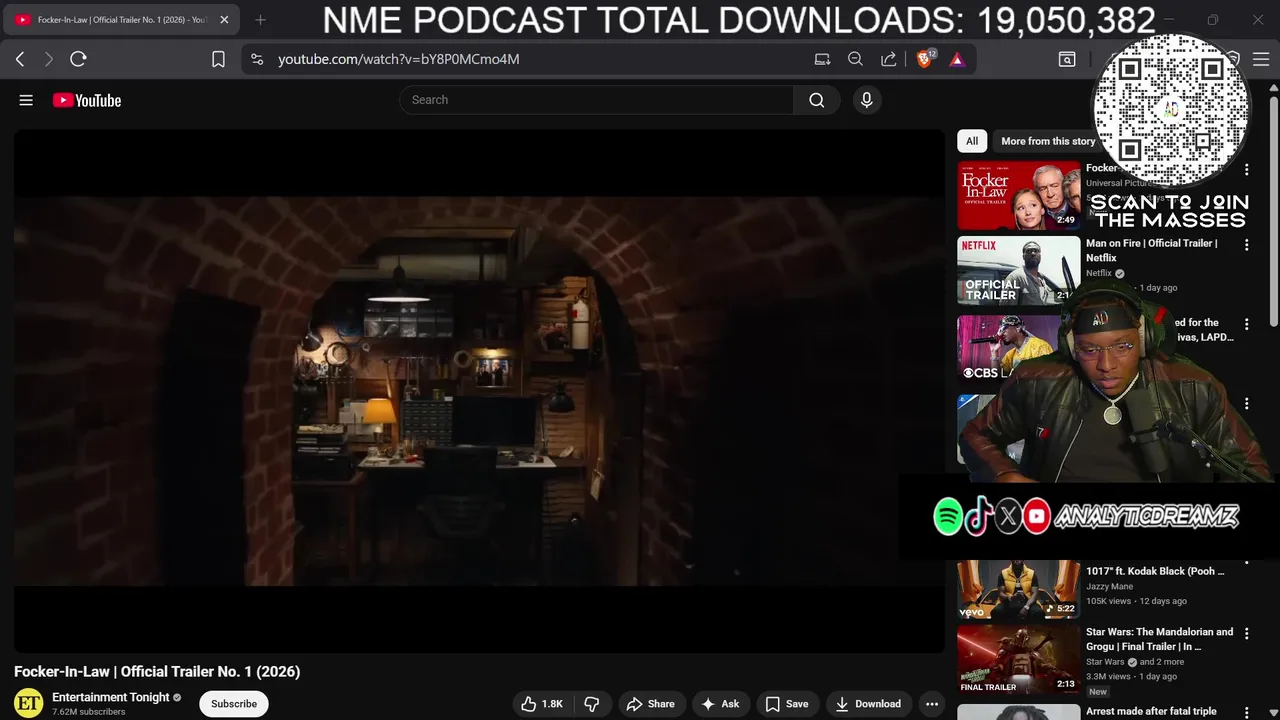Click the Arrest made after fatal triple title
The width and height of the screenshot is (1280, 720).
tap(1151, 712)
